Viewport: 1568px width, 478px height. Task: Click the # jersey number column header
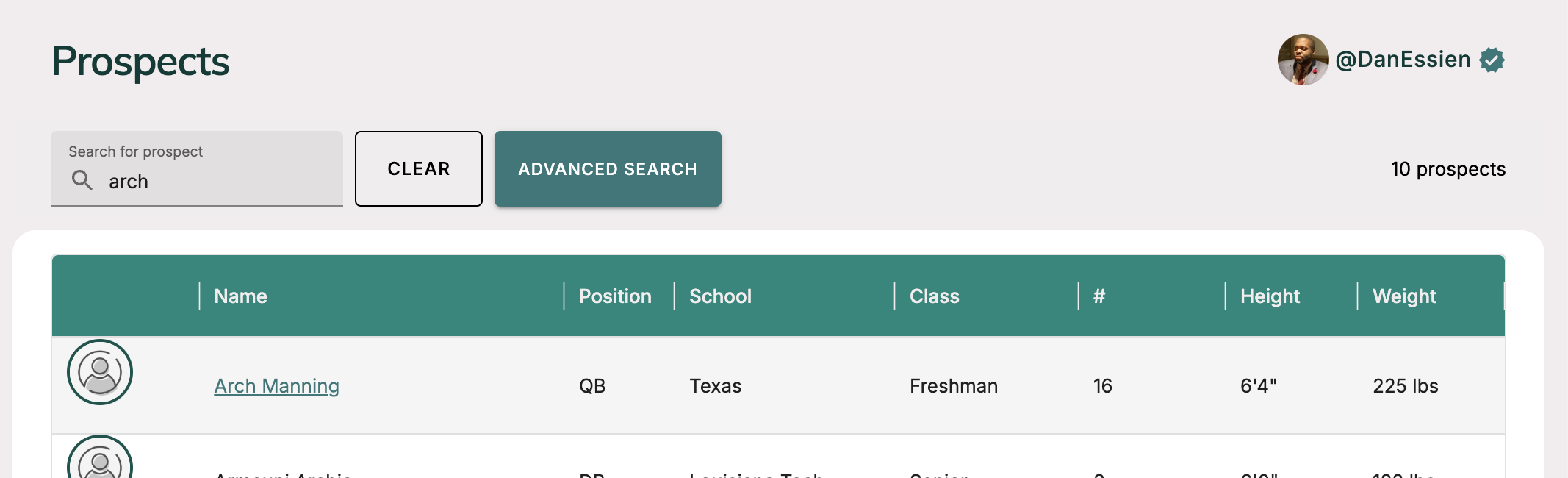click(x=1099, y=296)
